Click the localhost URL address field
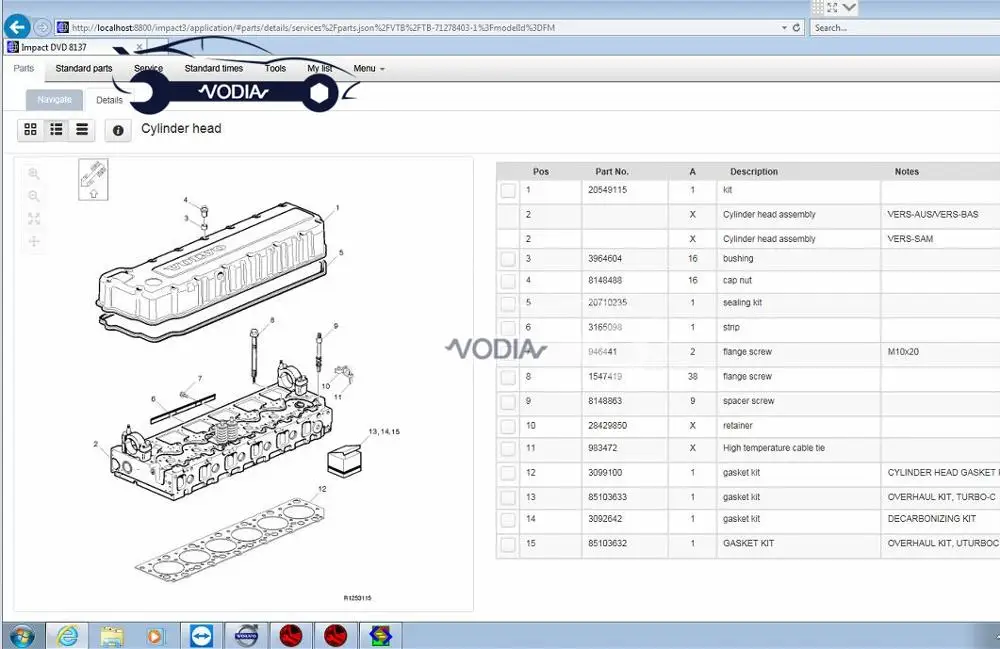The width and height of the screenshot is (1000, 649). [418, 28]
